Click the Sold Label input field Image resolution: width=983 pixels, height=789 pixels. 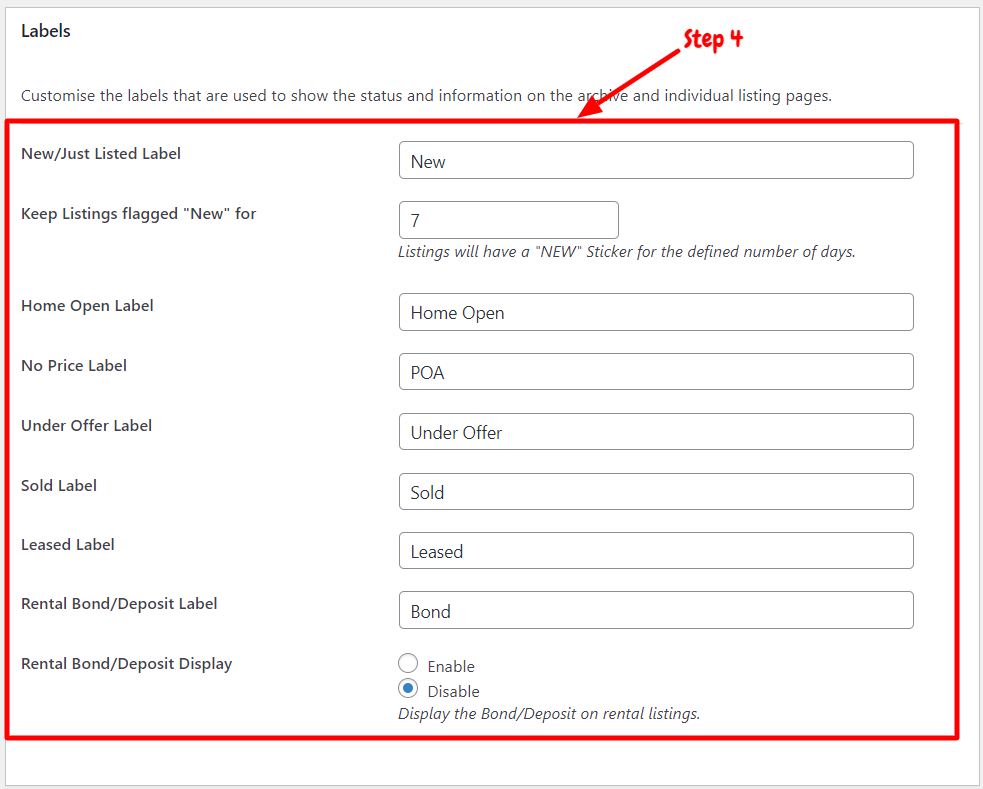click(x=656, y=491)
